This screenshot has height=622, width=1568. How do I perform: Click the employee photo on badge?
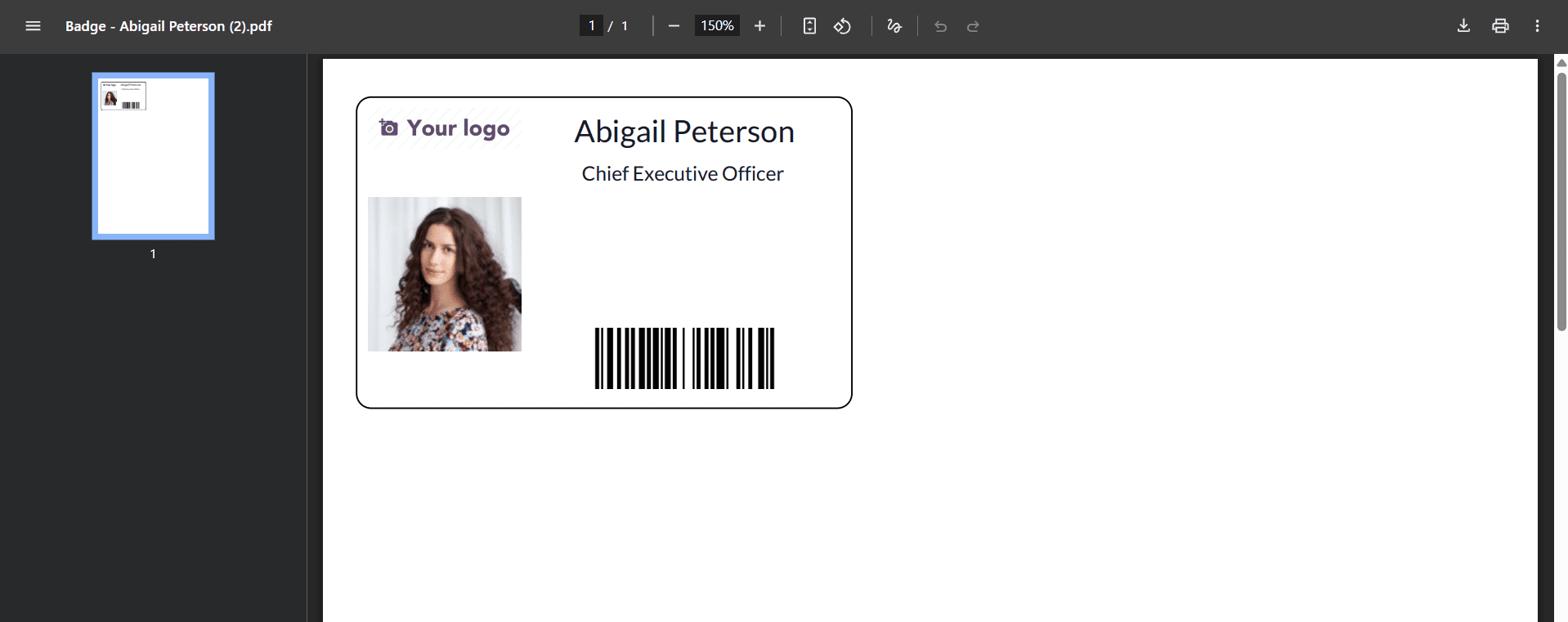coord(445,274)
